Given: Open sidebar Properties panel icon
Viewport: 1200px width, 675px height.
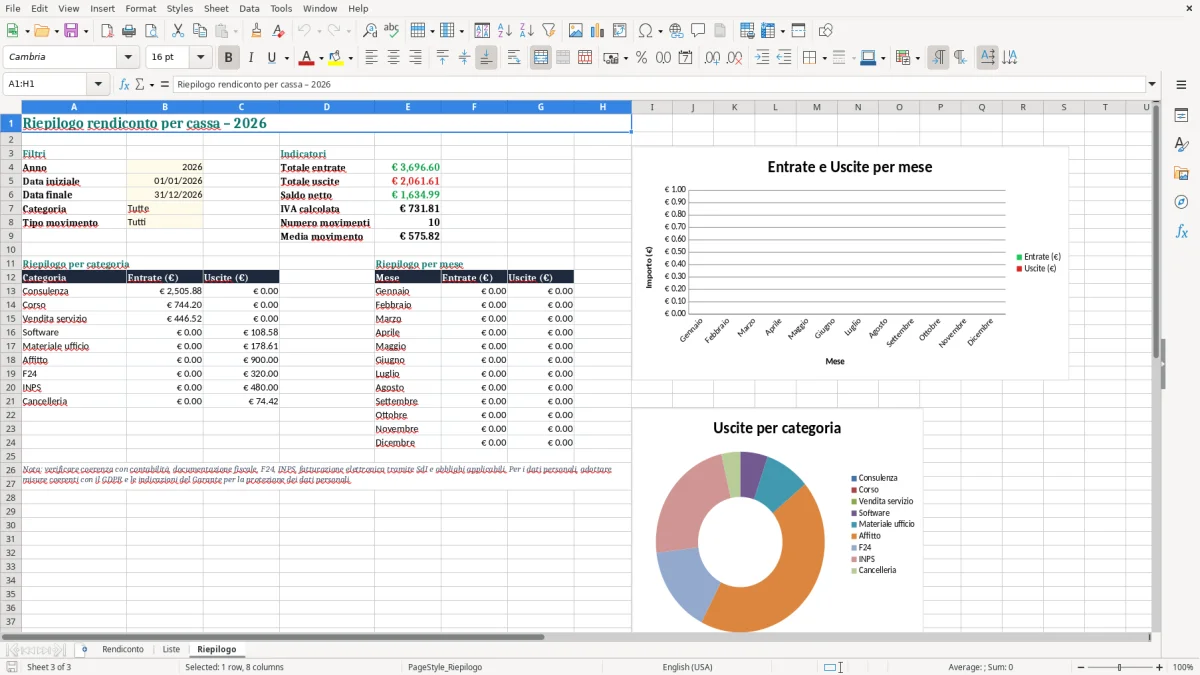Looking at the screenshot, I should tap(1181, 116).
